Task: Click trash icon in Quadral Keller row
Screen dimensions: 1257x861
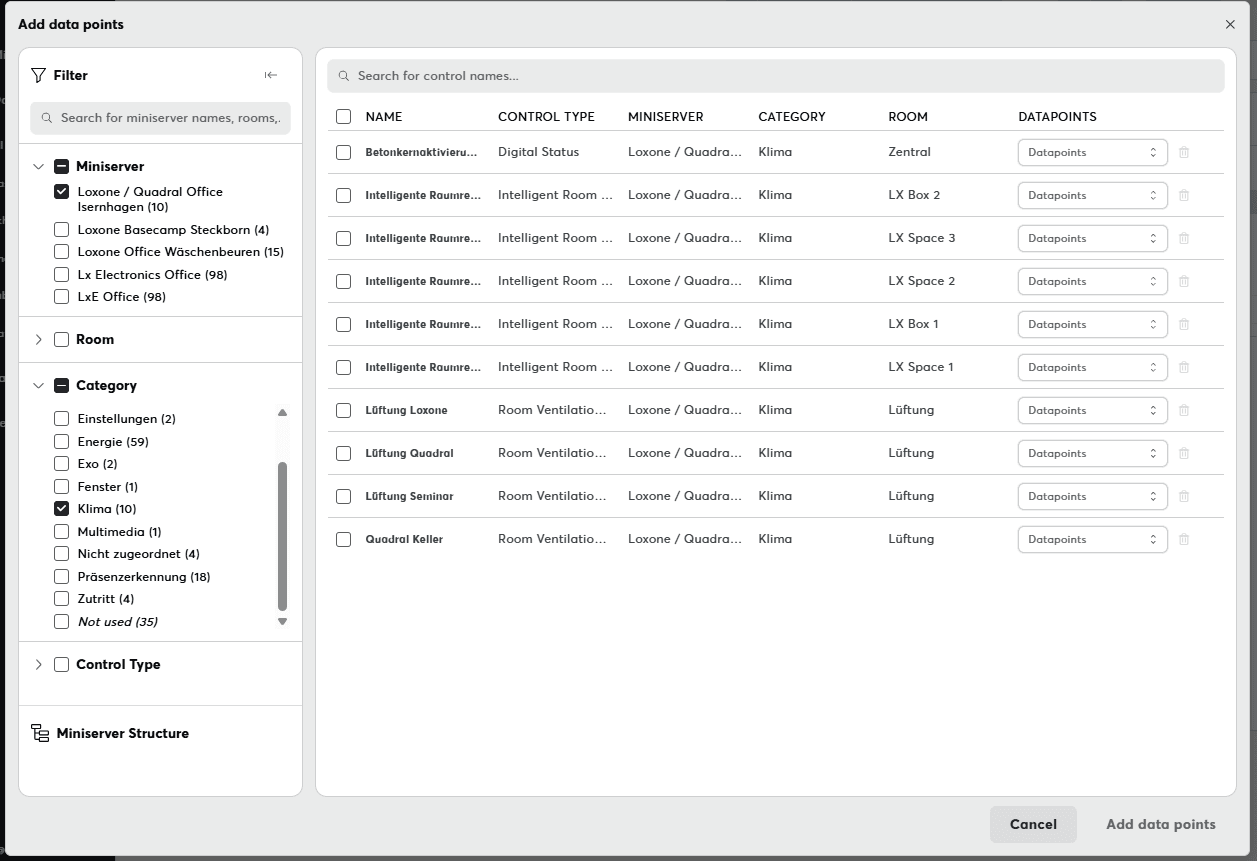Action: point(1184,539)
